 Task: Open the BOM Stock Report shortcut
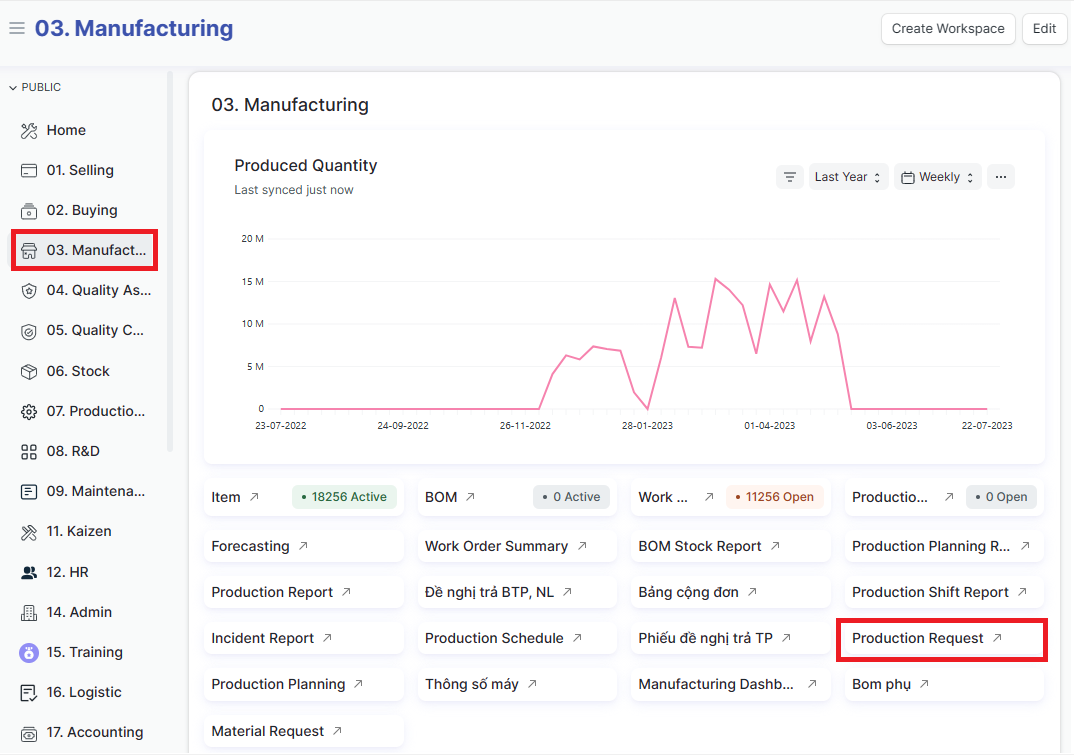click(700, 547)
